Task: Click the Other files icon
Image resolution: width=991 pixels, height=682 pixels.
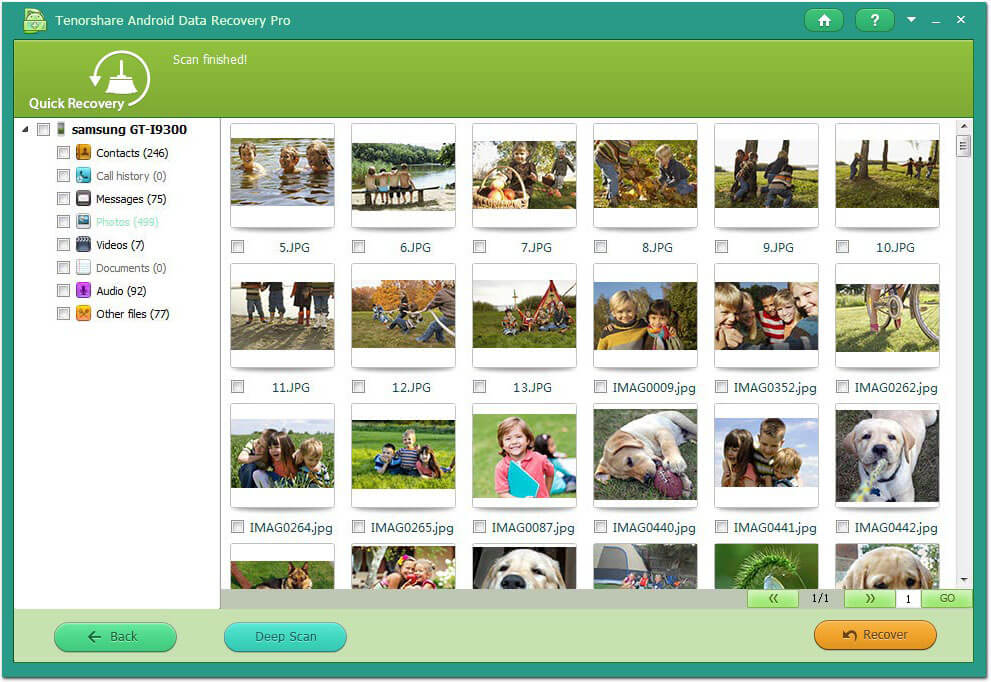Action: click(83, 313)
